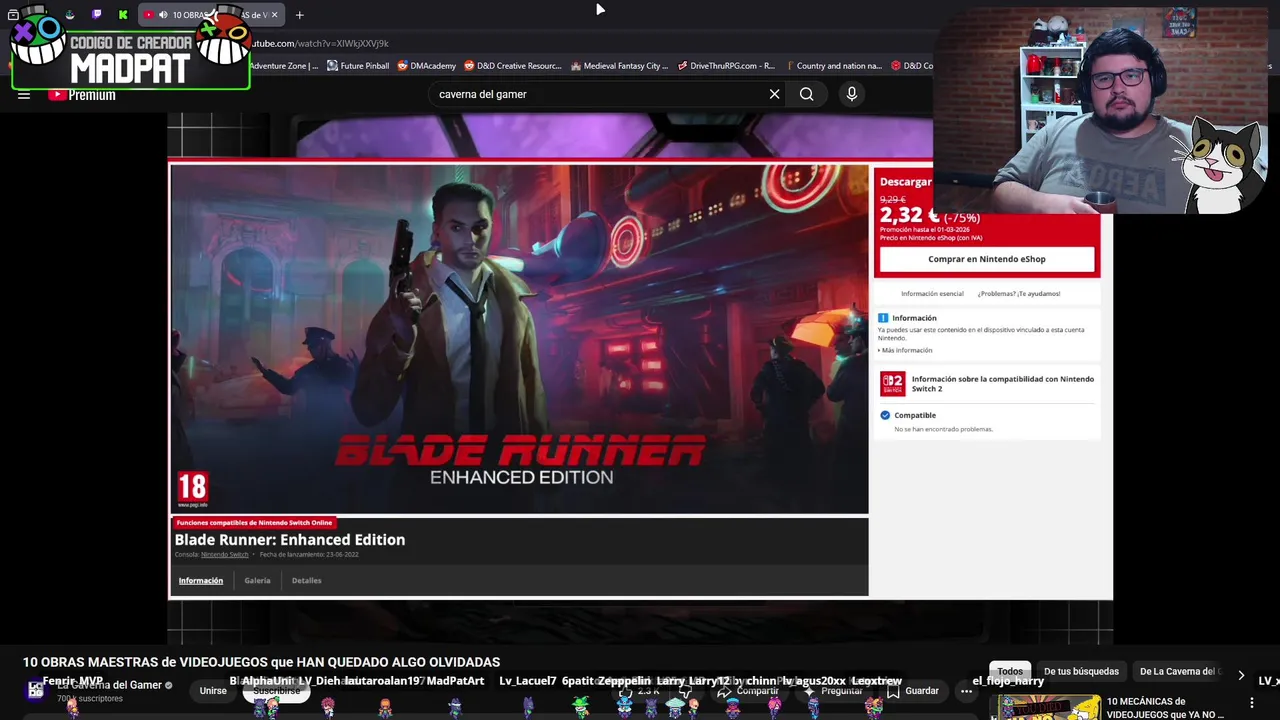The width and height of the screenshot is (1280, 720).
Task: Open the YouTube hamburger guide menu
Action: coord(24,95)
